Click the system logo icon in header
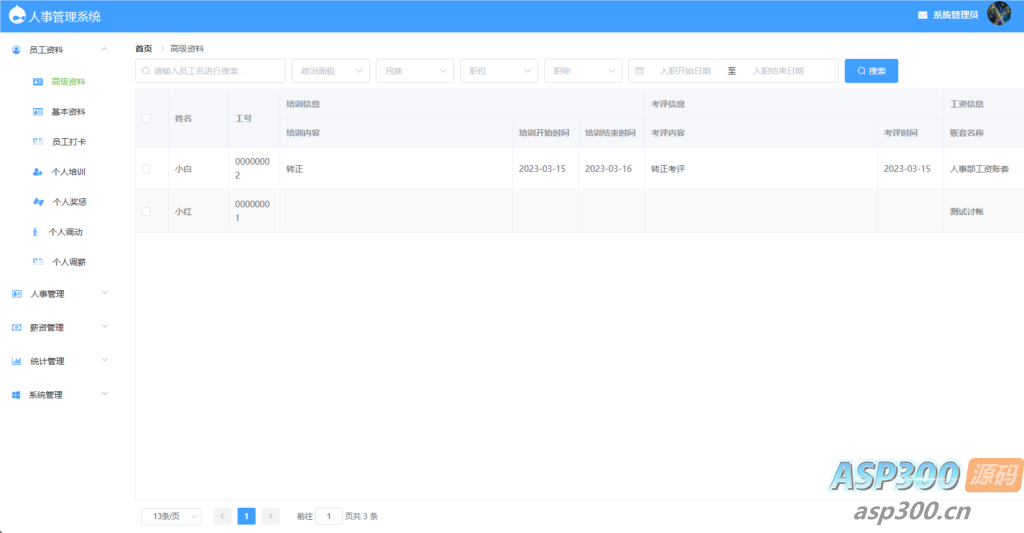1024x533 pixels. [x=17, y=16]
